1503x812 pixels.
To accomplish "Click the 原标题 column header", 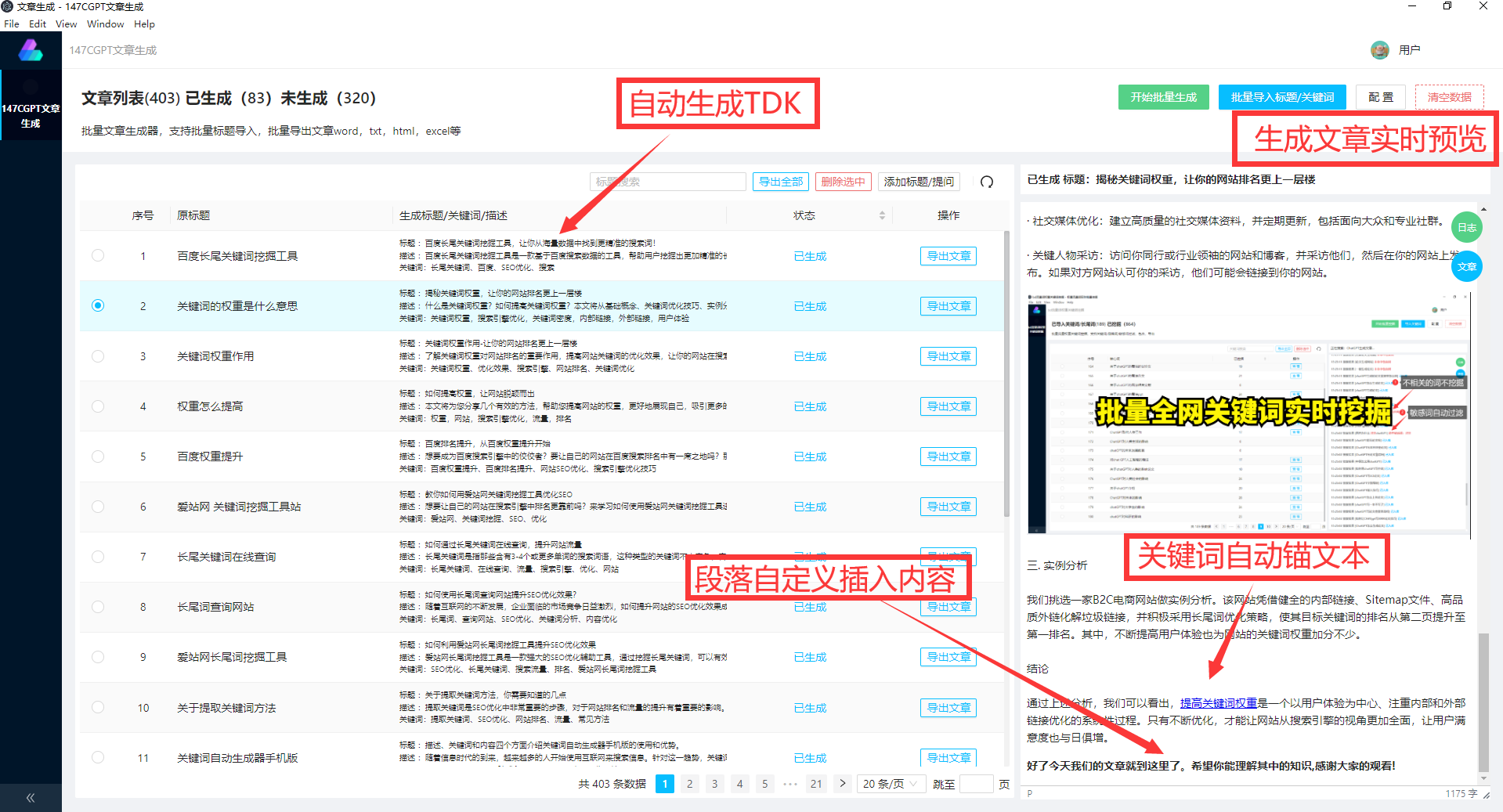I will 193,215.
